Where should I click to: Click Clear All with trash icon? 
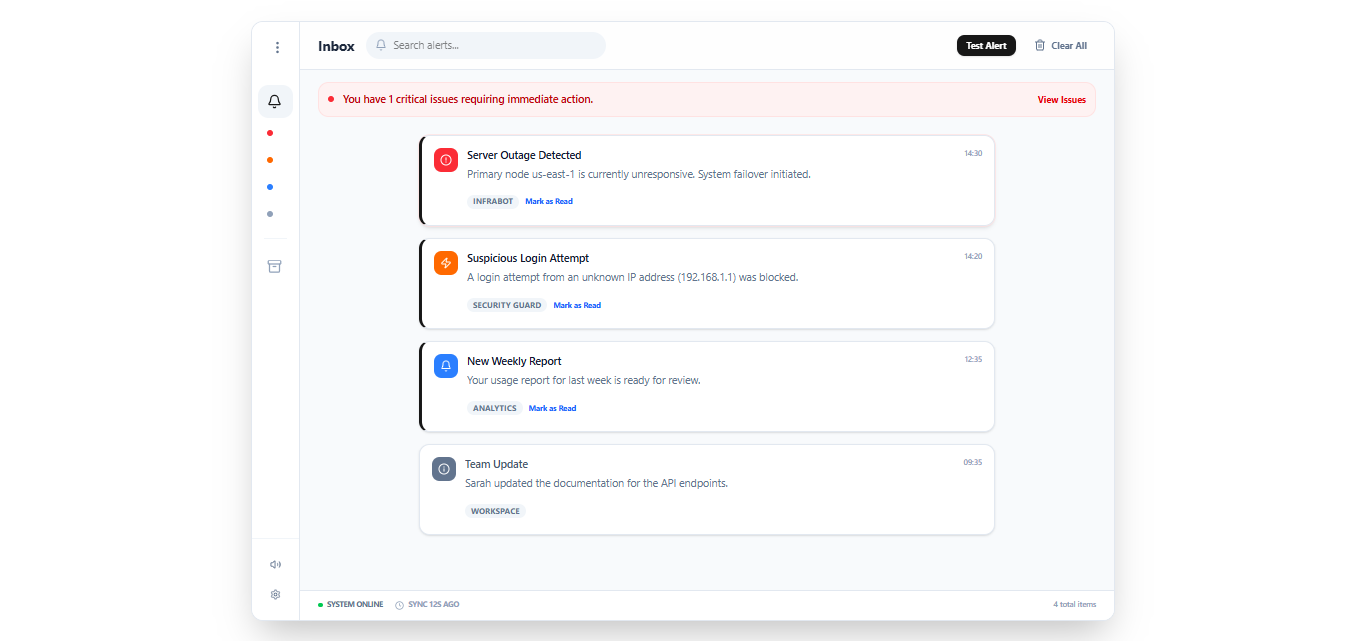point(1060,46)
